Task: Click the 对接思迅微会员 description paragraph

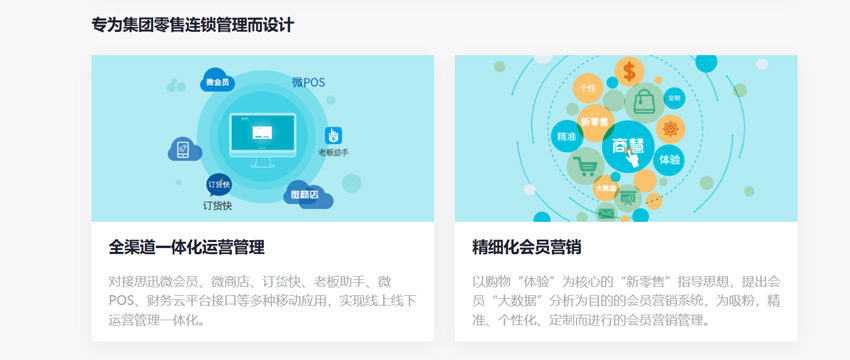Action: tap(262, 301)
